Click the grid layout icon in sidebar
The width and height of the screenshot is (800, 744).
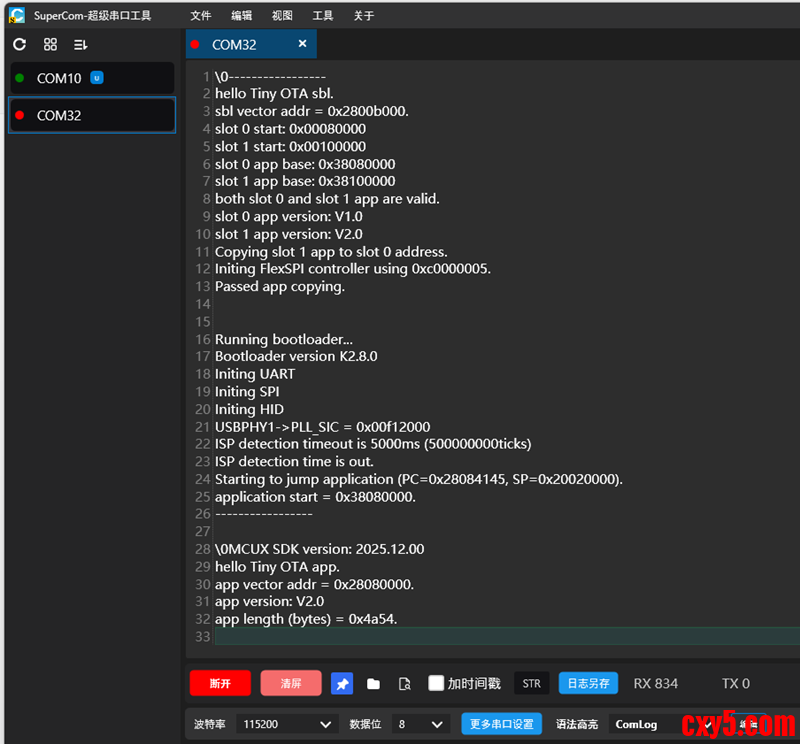[x=50, y=45]
